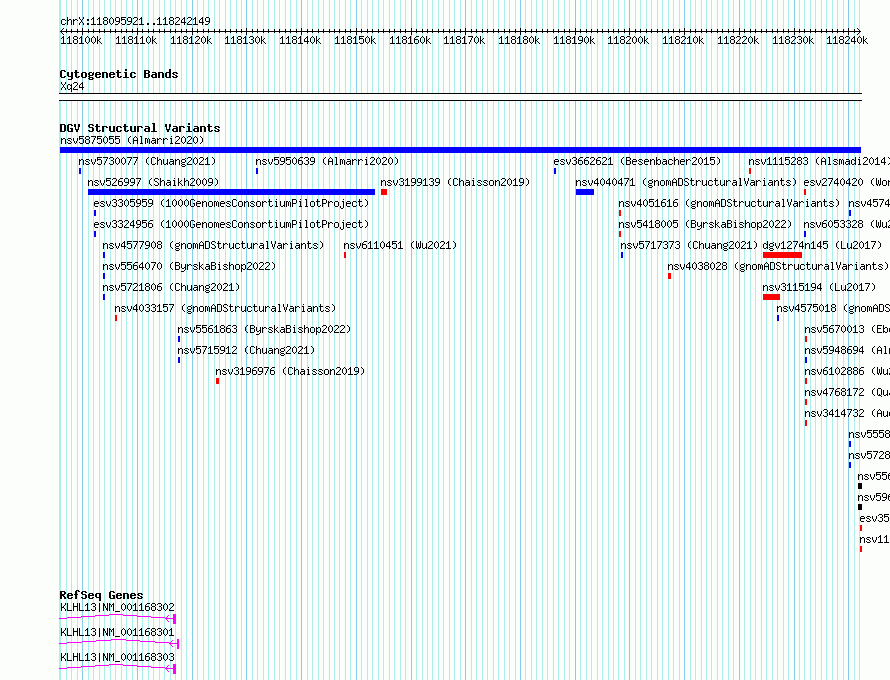Select nsv6110451 (Wu2021) label
Screen dimensions: 890x680
(x=400, y=245)
